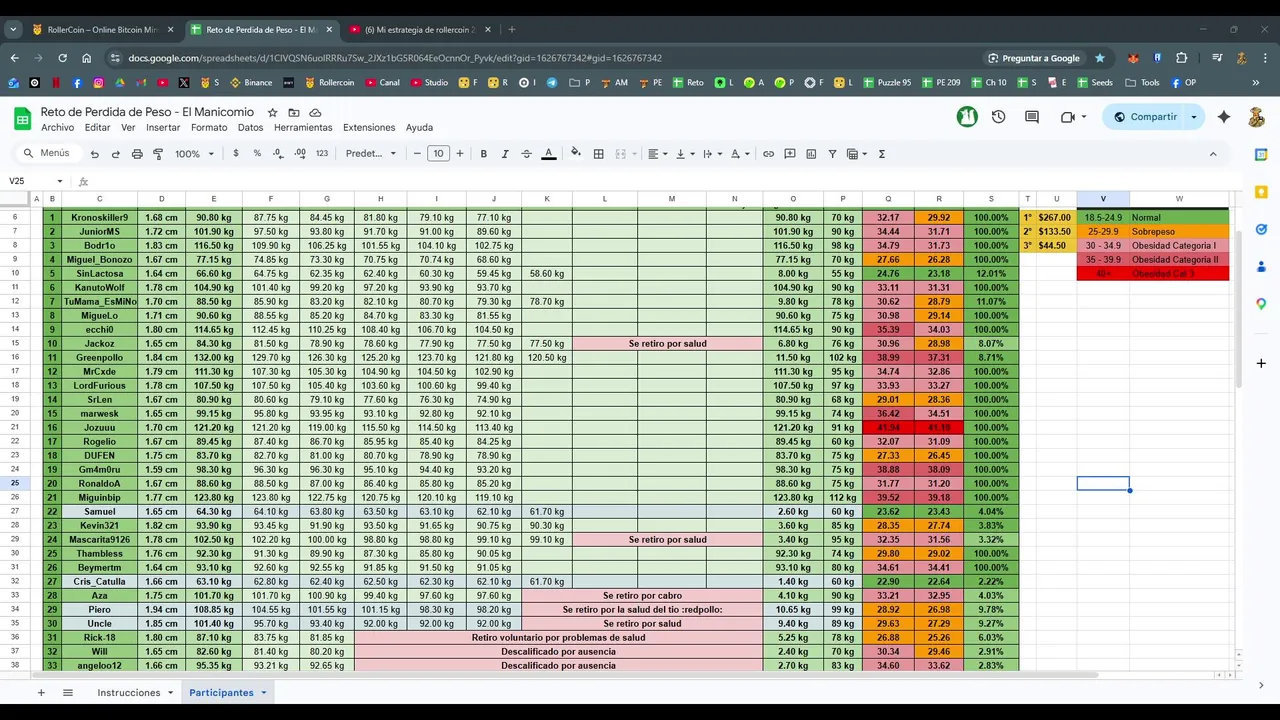Image resolution: width=1280 pixels, height=720 pixels.
Task: Go to Sheets home via green logo
Action: point(22,118)
